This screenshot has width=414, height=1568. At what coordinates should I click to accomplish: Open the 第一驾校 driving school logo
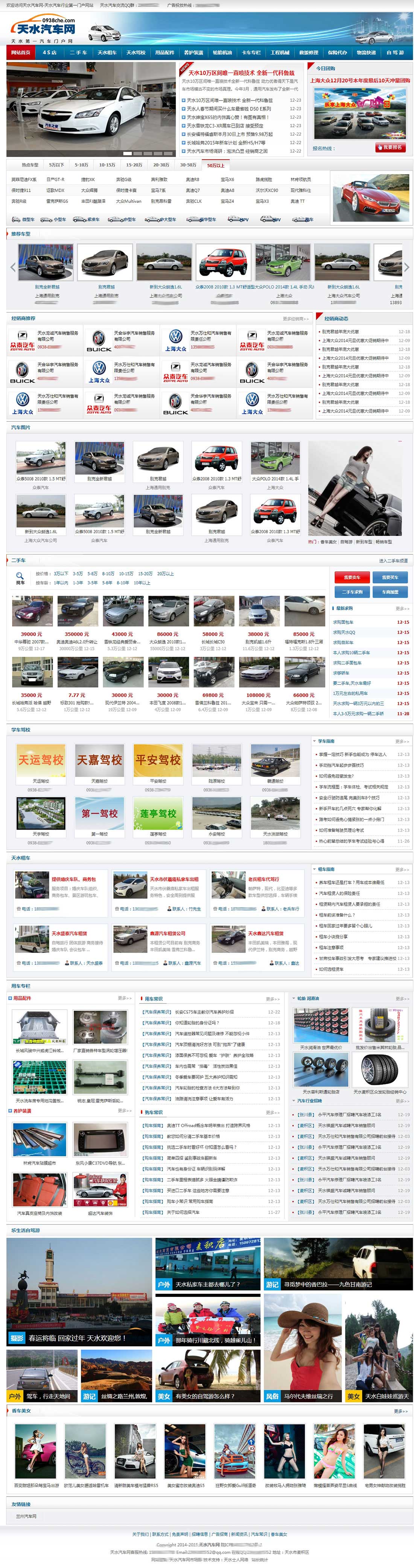pyautogui.click(x=99, y=813)
